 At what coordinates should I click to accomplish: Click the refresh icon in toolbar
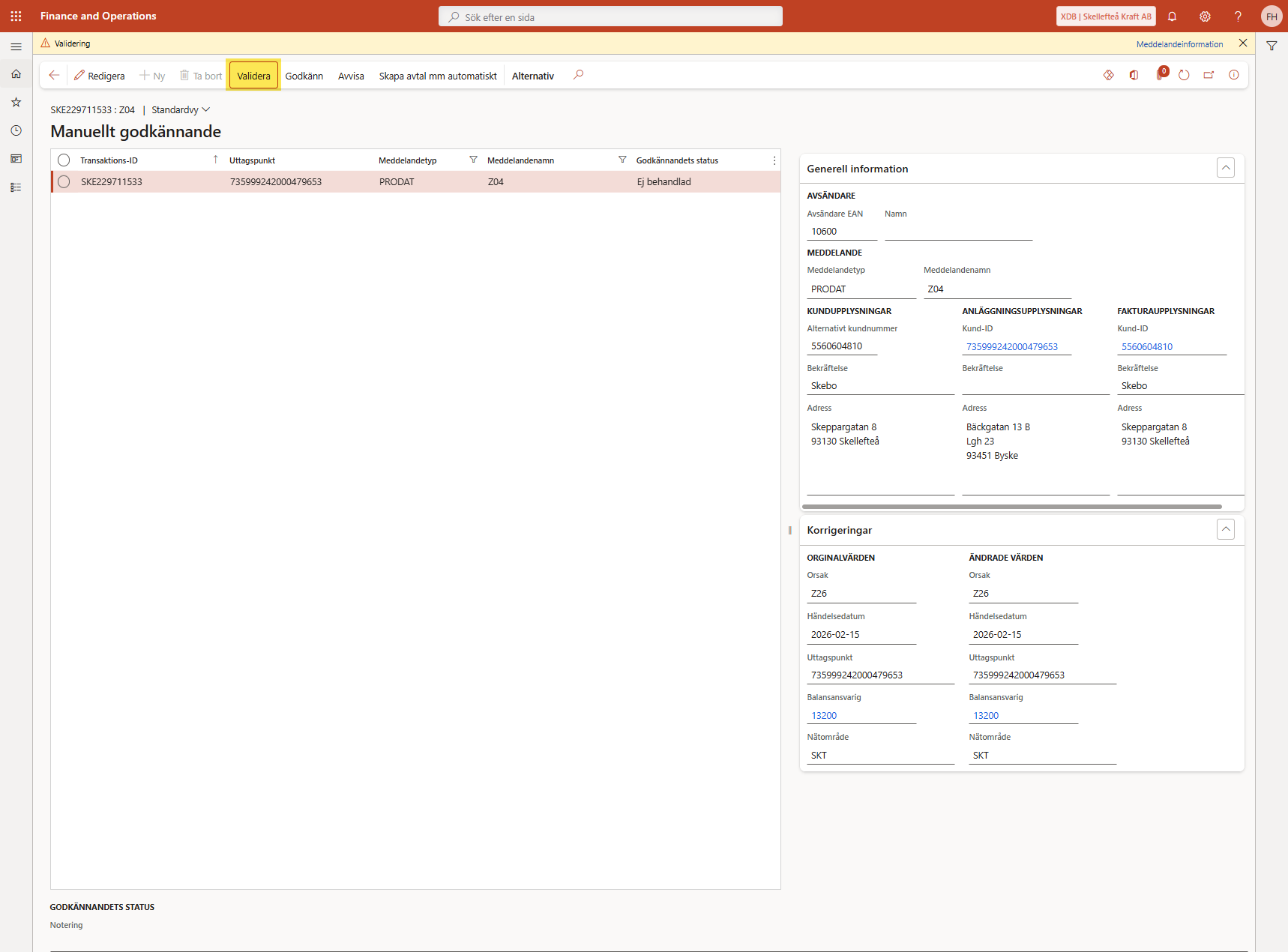1184,75
